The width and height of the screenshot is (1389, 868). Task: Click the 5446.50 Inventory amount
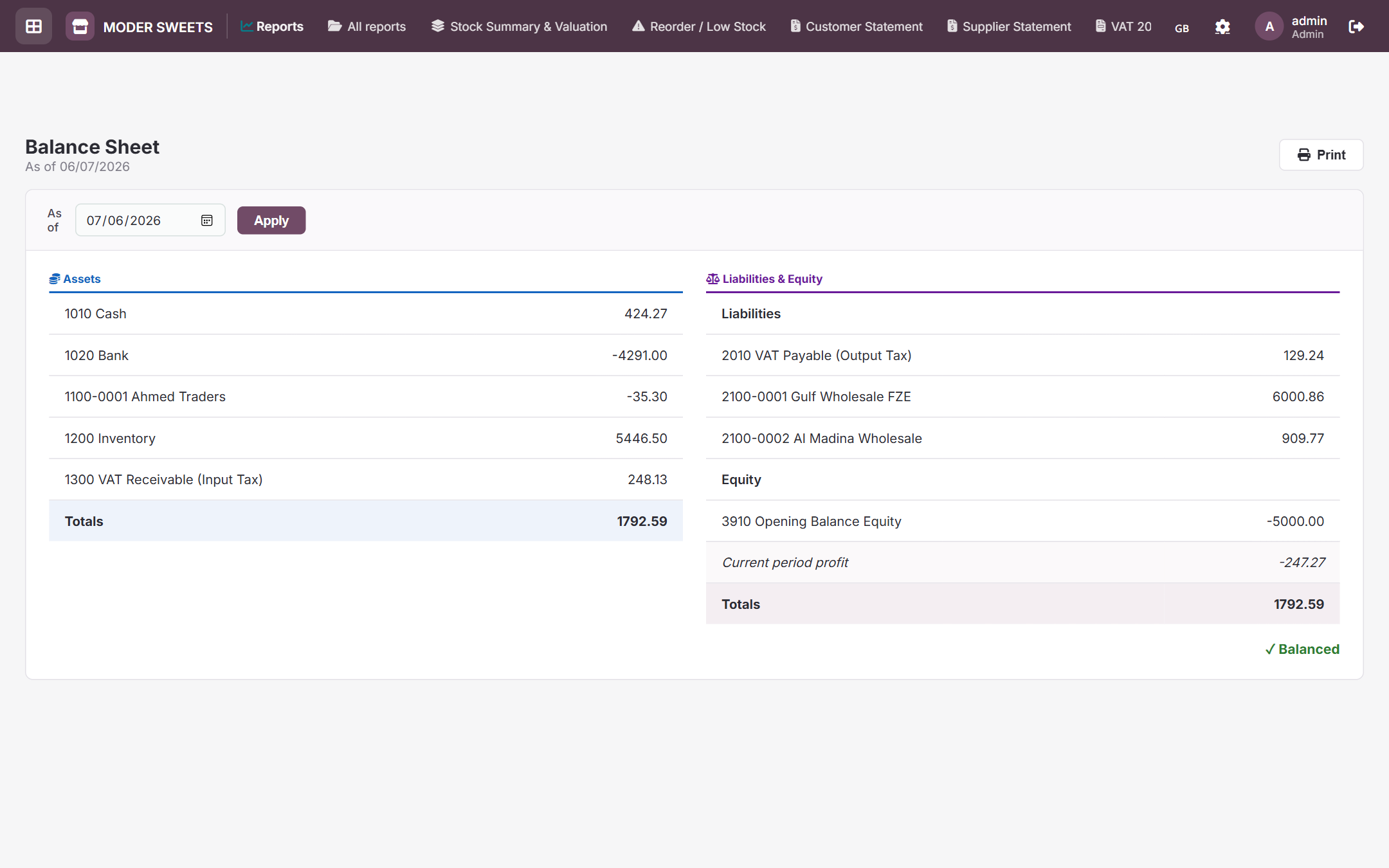(641, 439)
